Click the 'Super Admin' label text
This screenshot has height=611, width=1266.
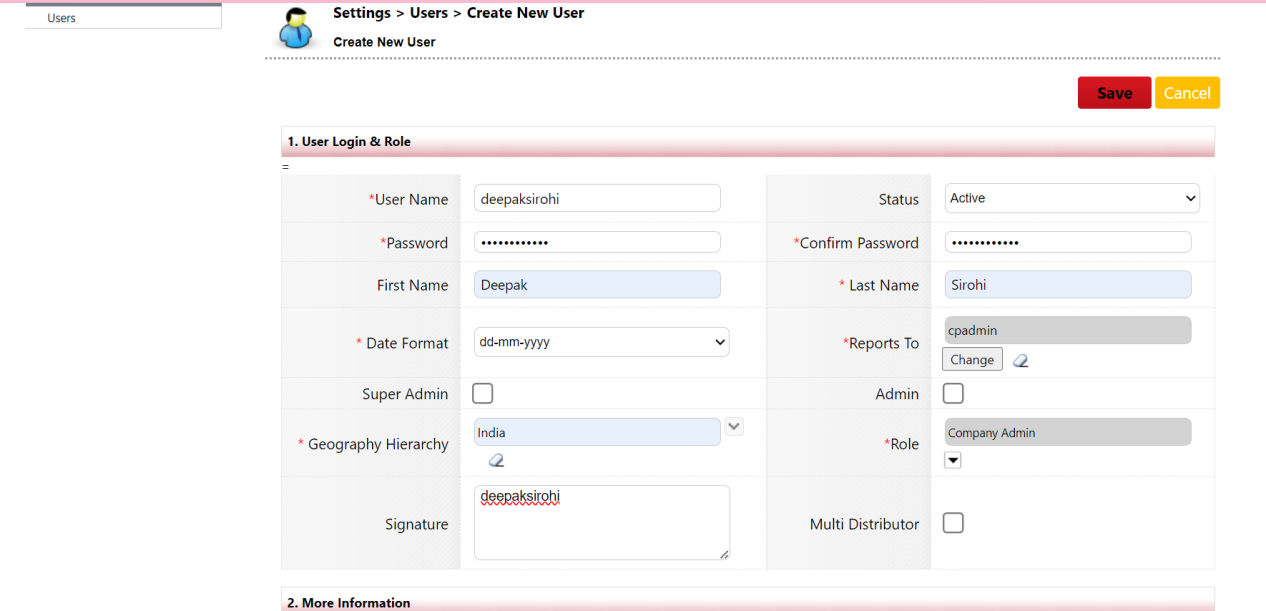point(405,394)
